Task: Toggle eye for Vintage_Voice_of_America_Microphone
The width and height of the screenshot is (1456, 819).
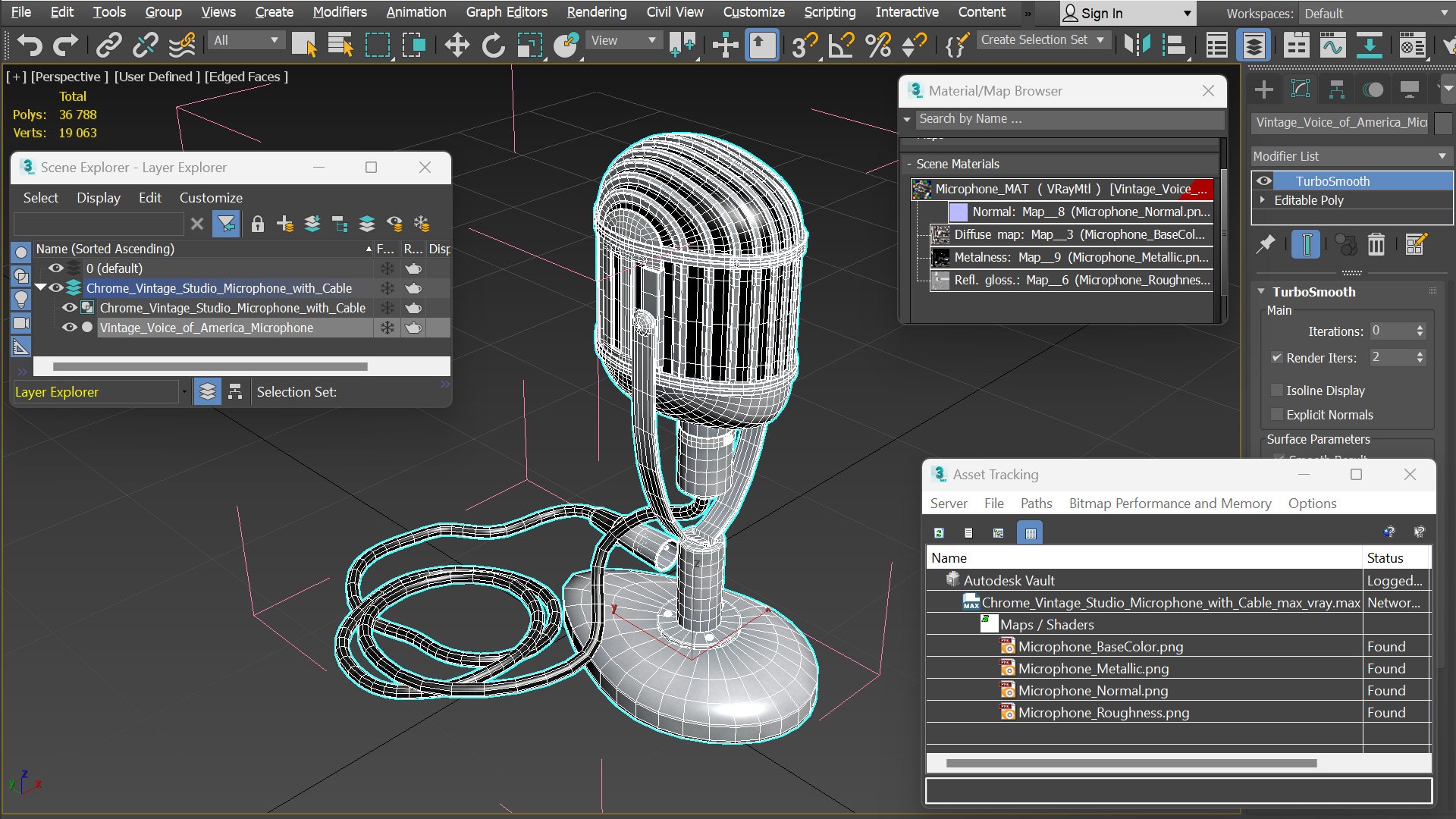Action: click(x=70, y=328)
